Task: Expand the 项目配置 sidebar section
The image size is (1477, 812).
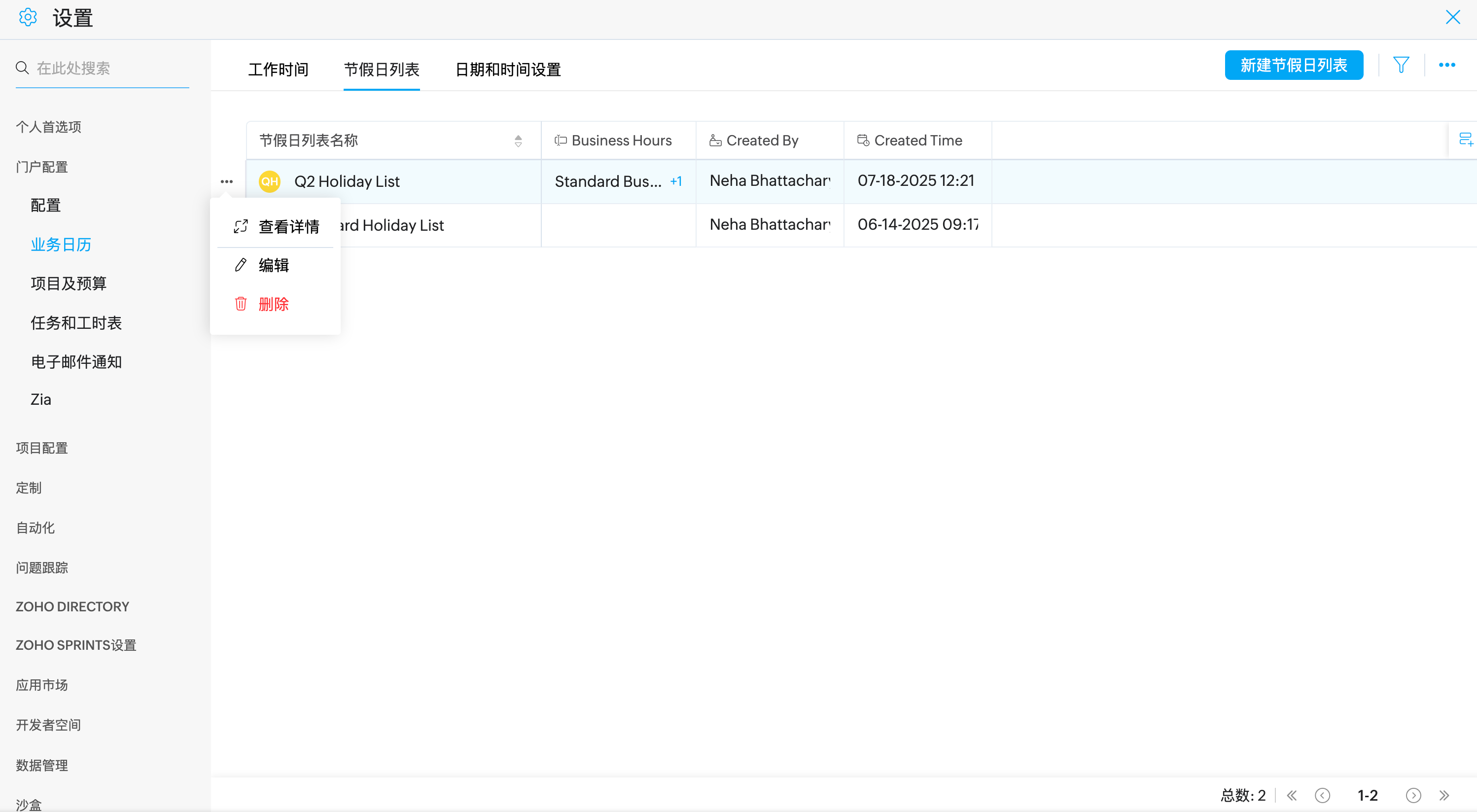Action: (42, 448)
